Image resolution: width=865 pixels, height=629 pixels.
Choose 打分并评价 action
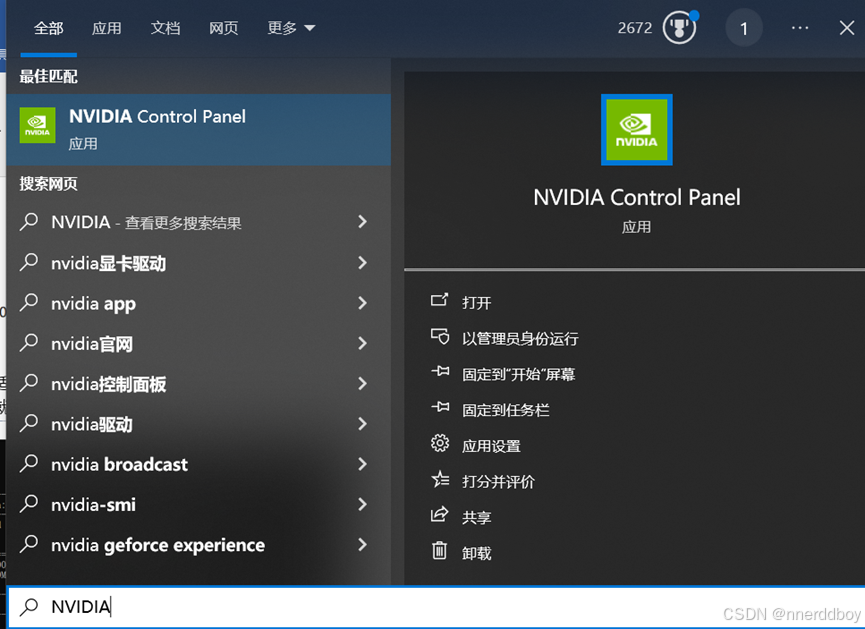tap(498, 482)
